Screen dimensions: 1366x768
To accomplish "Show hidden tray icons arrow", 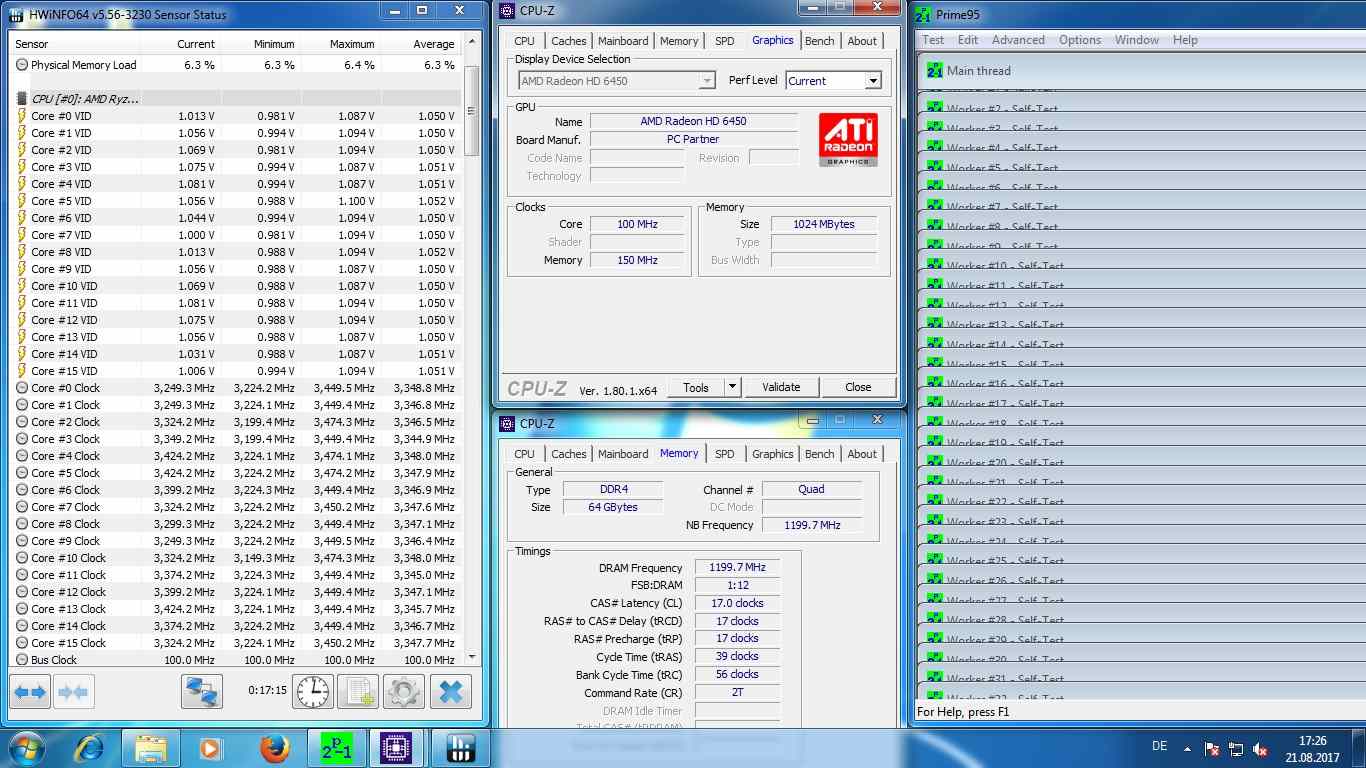I will (x=1187, y=748).
